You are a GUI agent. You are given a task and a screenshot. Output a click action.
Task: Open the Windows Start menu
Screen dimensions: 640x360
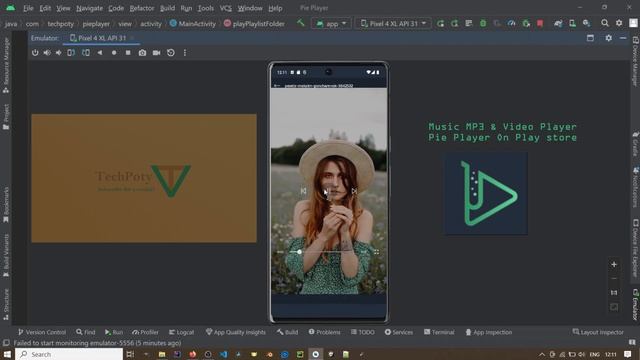coord(7,354)
